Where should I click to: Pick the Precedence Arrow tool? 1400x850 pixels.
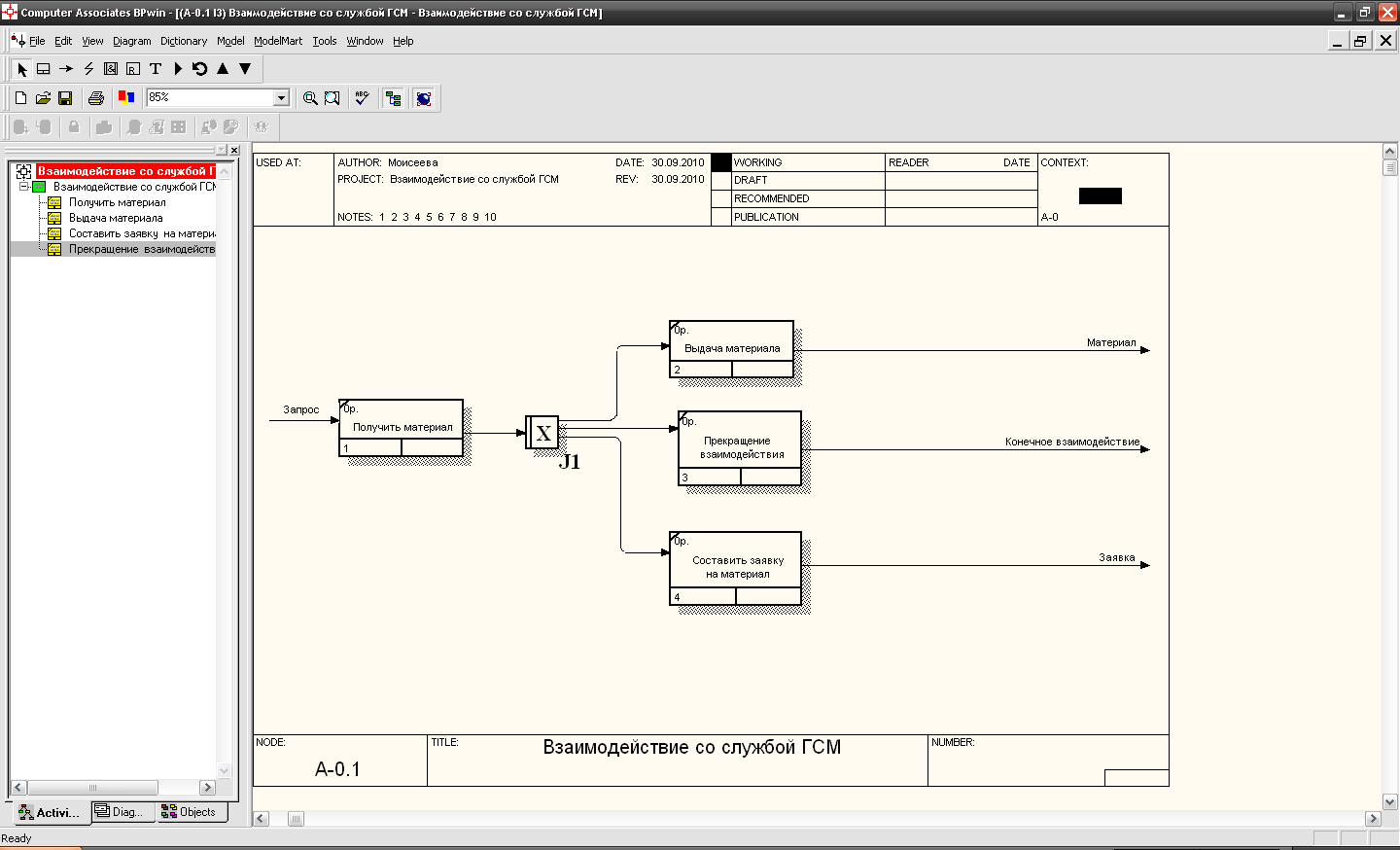(66, 69)
